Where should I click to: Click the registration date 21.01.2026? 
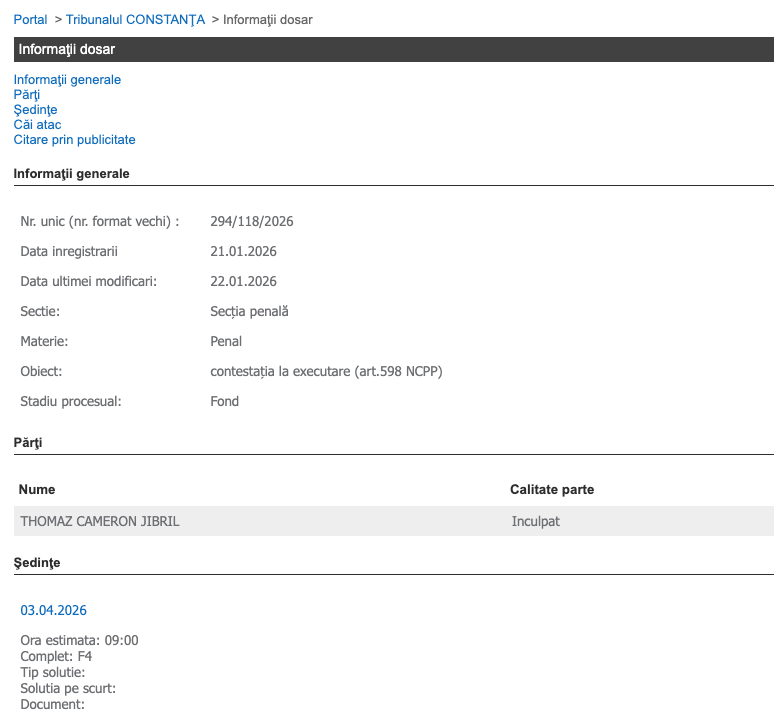point(243,252)
